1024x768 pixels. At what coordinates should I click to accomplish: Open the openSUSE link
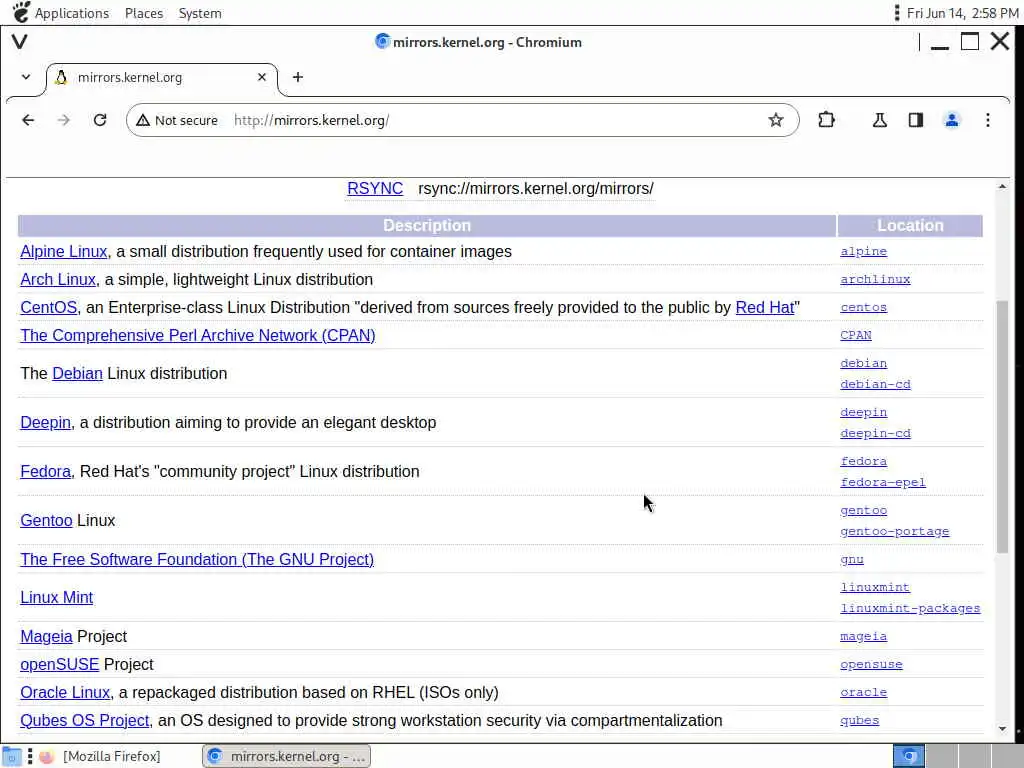coord(59,665)
